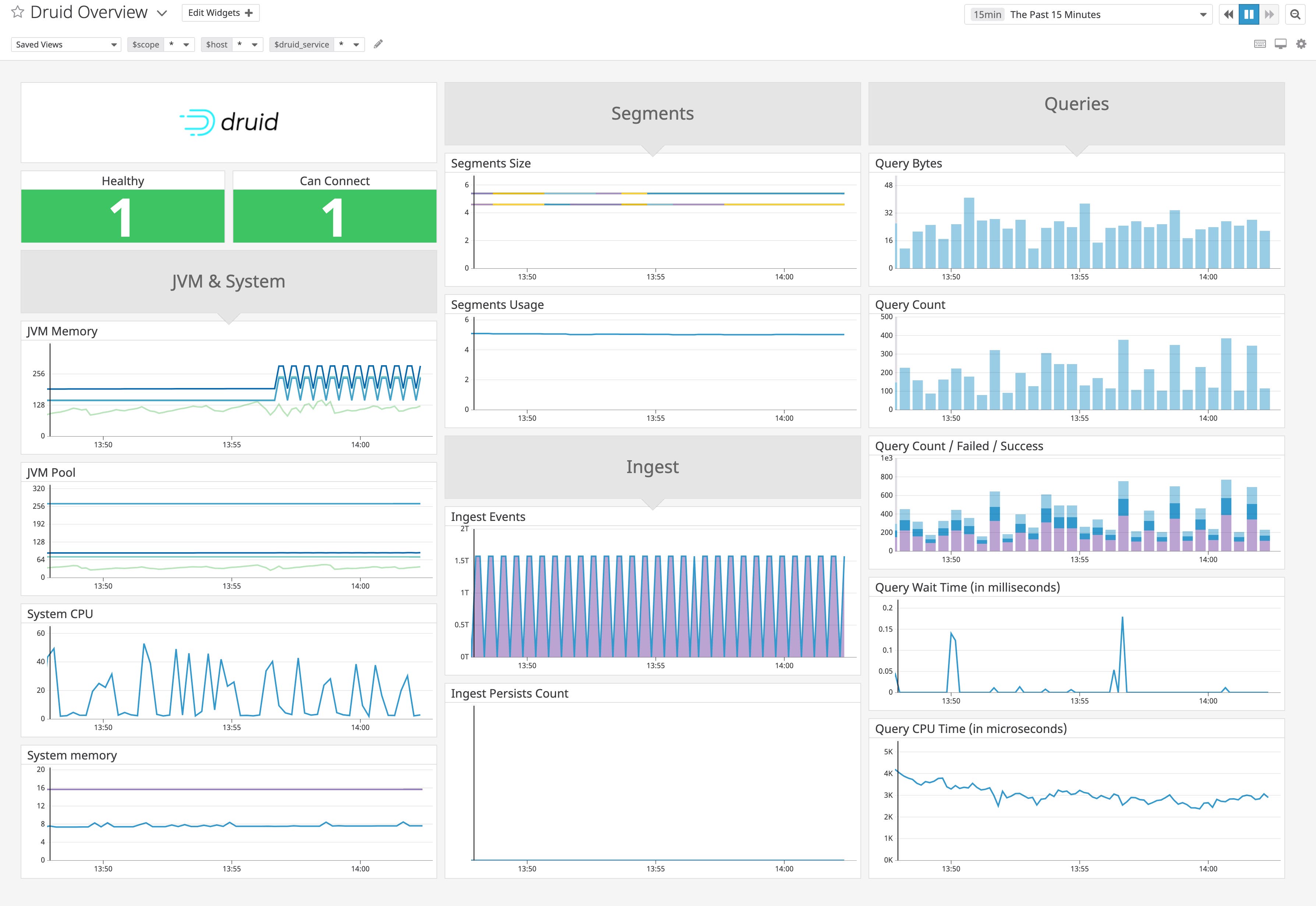Click the rewind time backward icon

pos(1229,14)
